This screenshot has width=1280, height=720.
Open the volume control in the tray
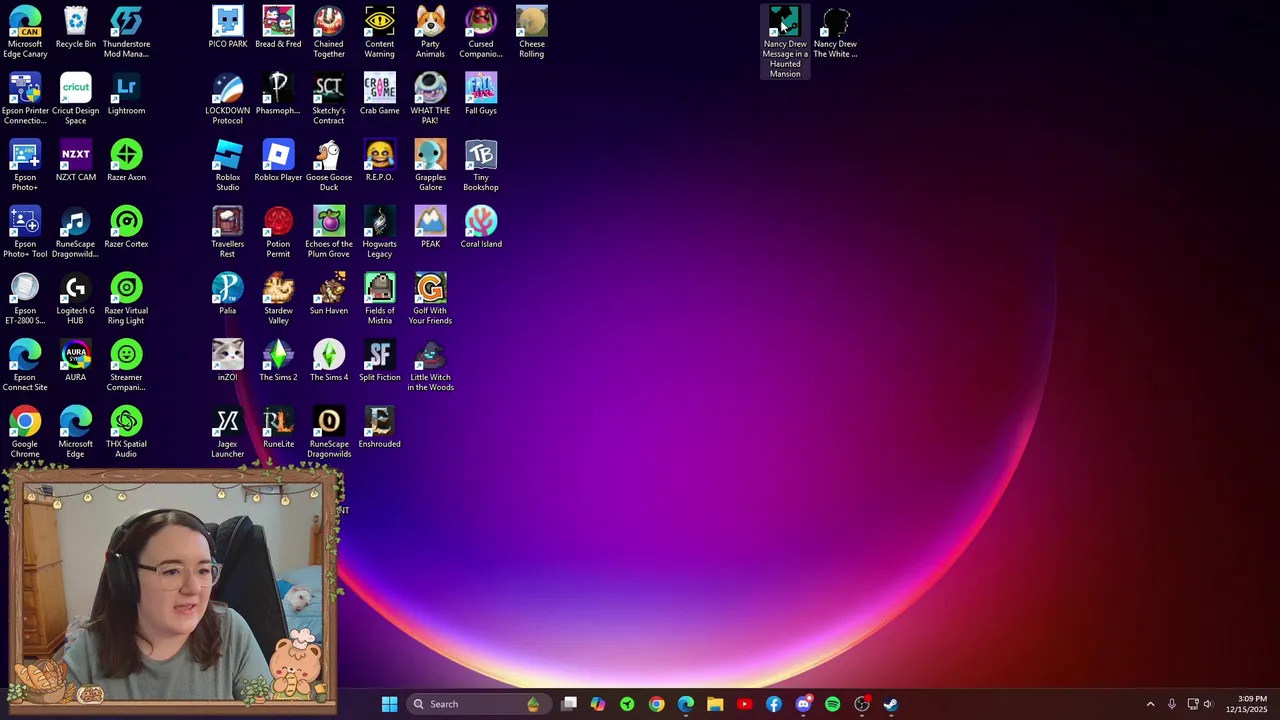click(x=1208, y=704)
